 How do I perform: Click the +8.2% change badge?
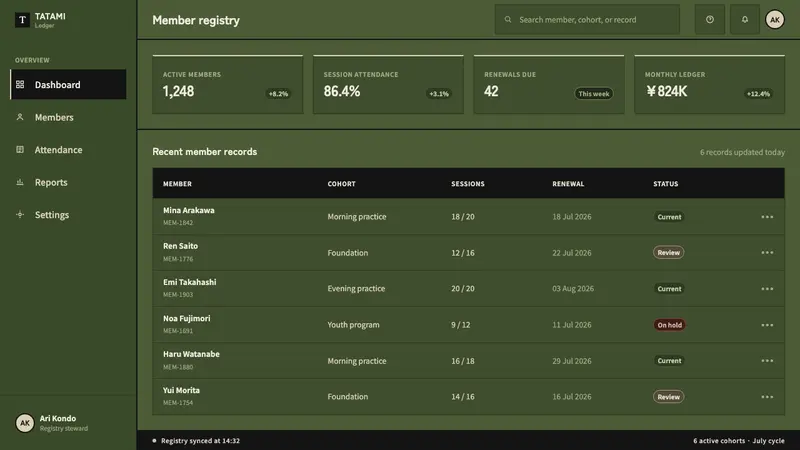coord(279,94)
